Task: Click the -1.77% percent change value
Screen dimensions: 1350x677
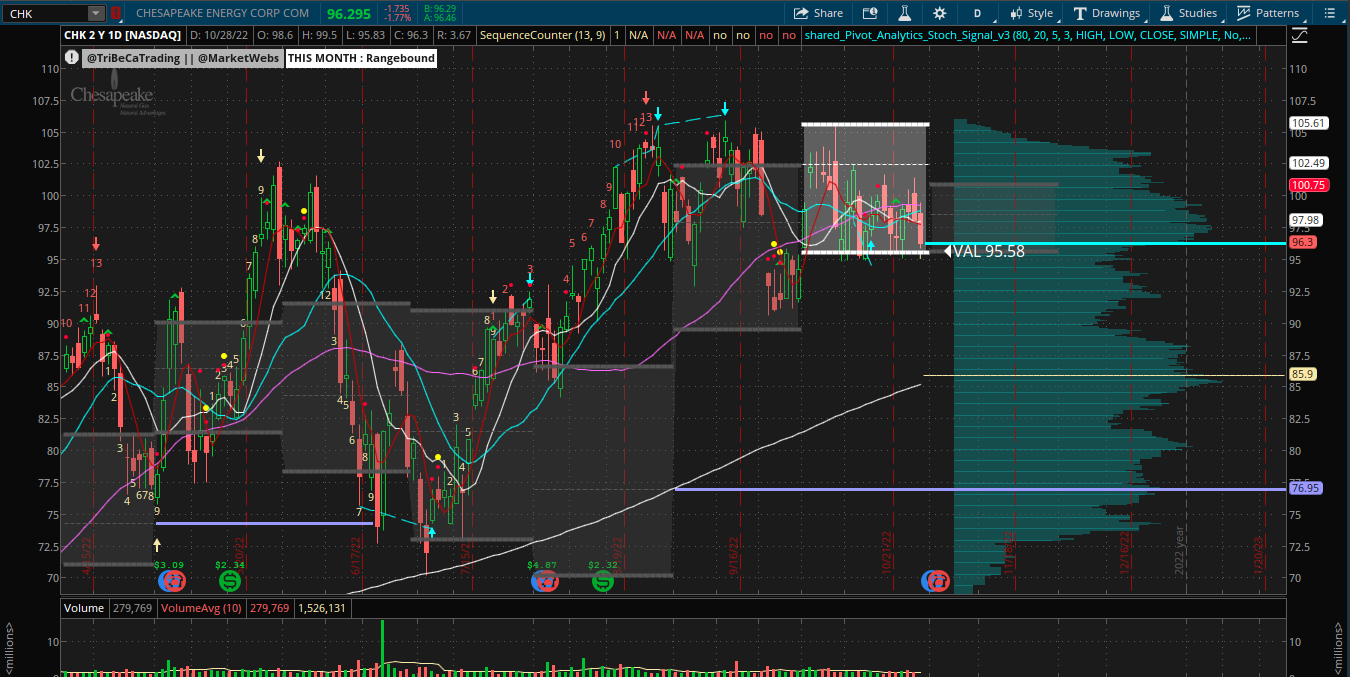Action: point(398,18)
